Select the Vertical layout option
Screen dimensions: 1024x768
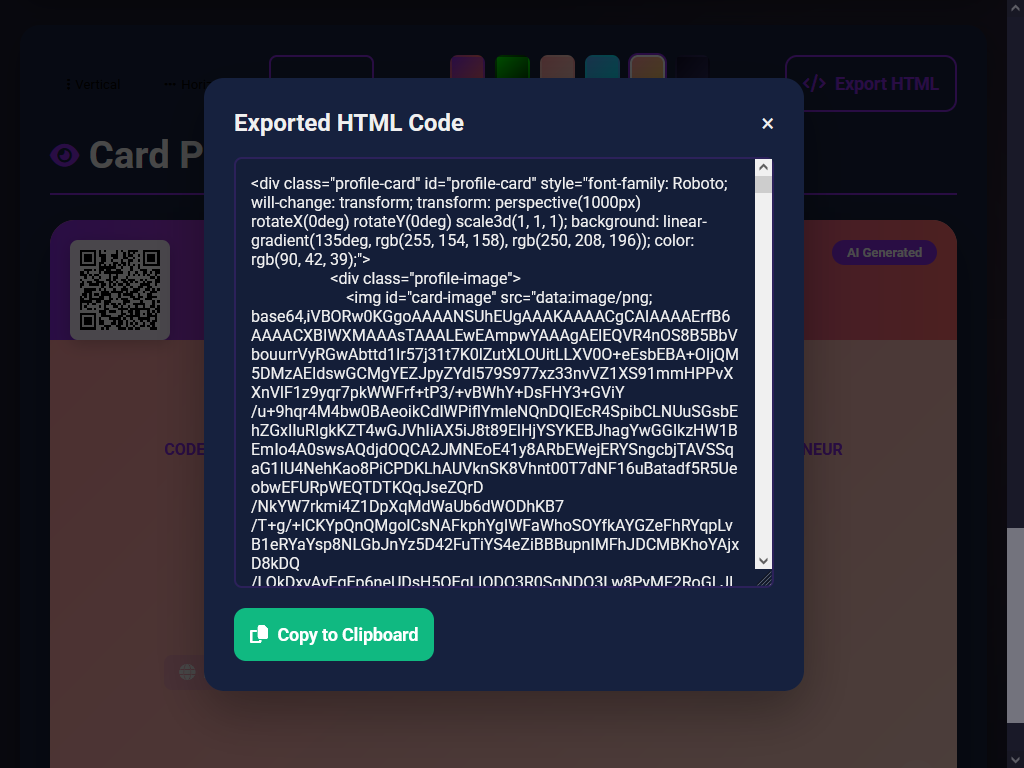coord(92,84)
